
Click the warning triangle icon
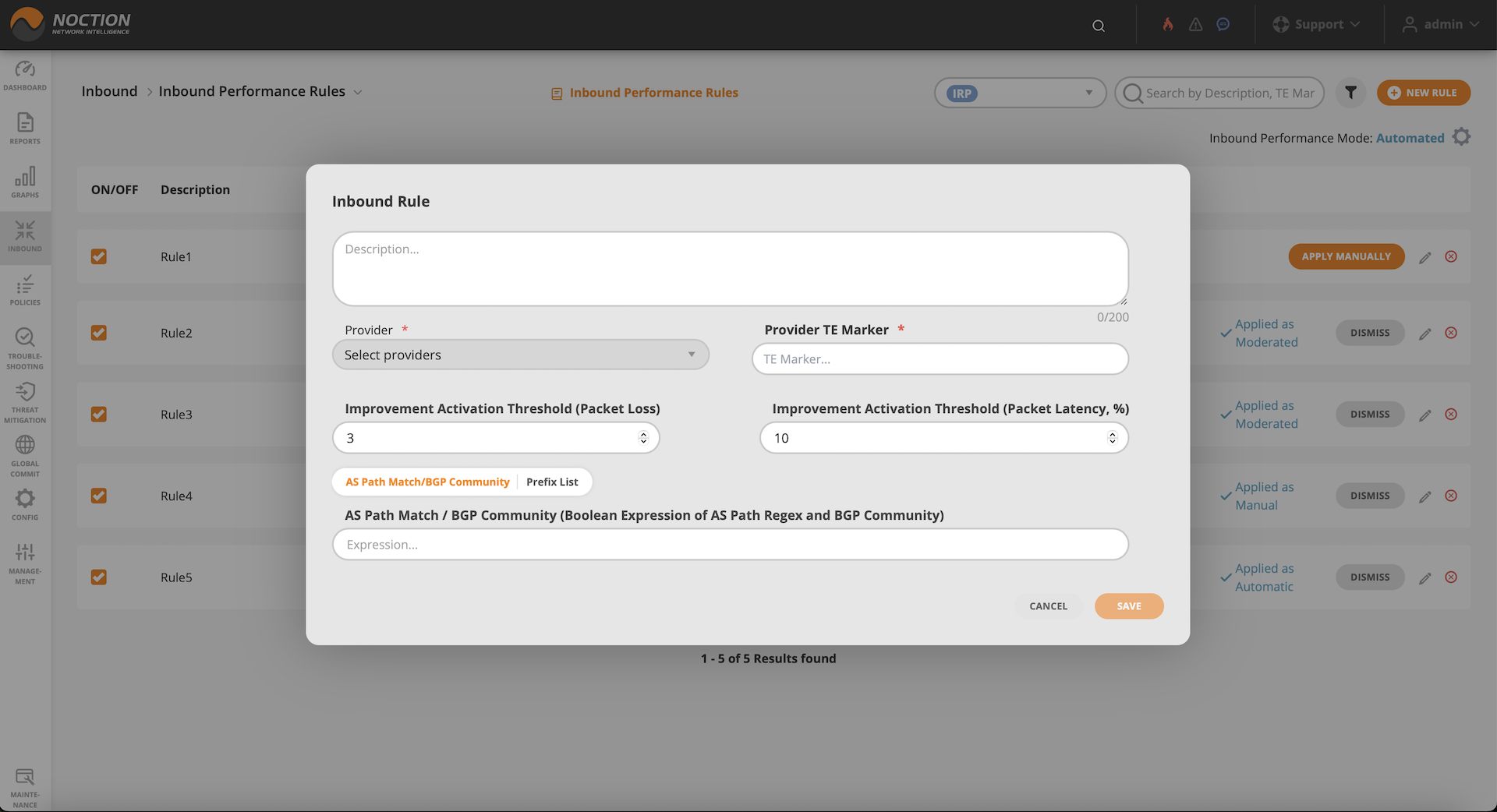click(1195, 24)
